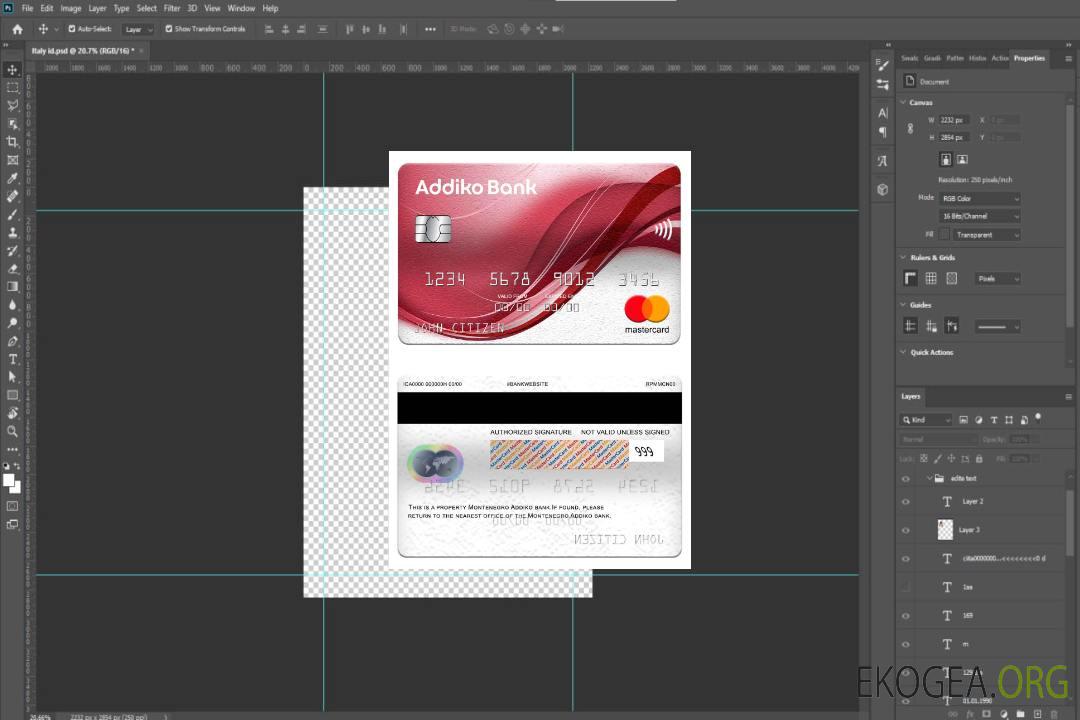Click the Home icon in options bar
This screenshot has width=1080, height=720.
[17, 29]
